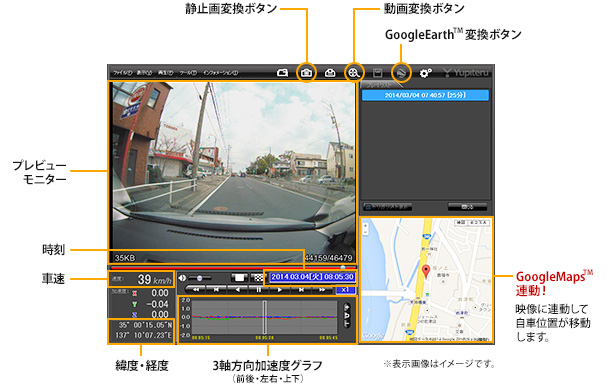This screenshot has height=388, width=607.
Task: Click the Z acceleration value 0.00
Action: pos(159,314)
